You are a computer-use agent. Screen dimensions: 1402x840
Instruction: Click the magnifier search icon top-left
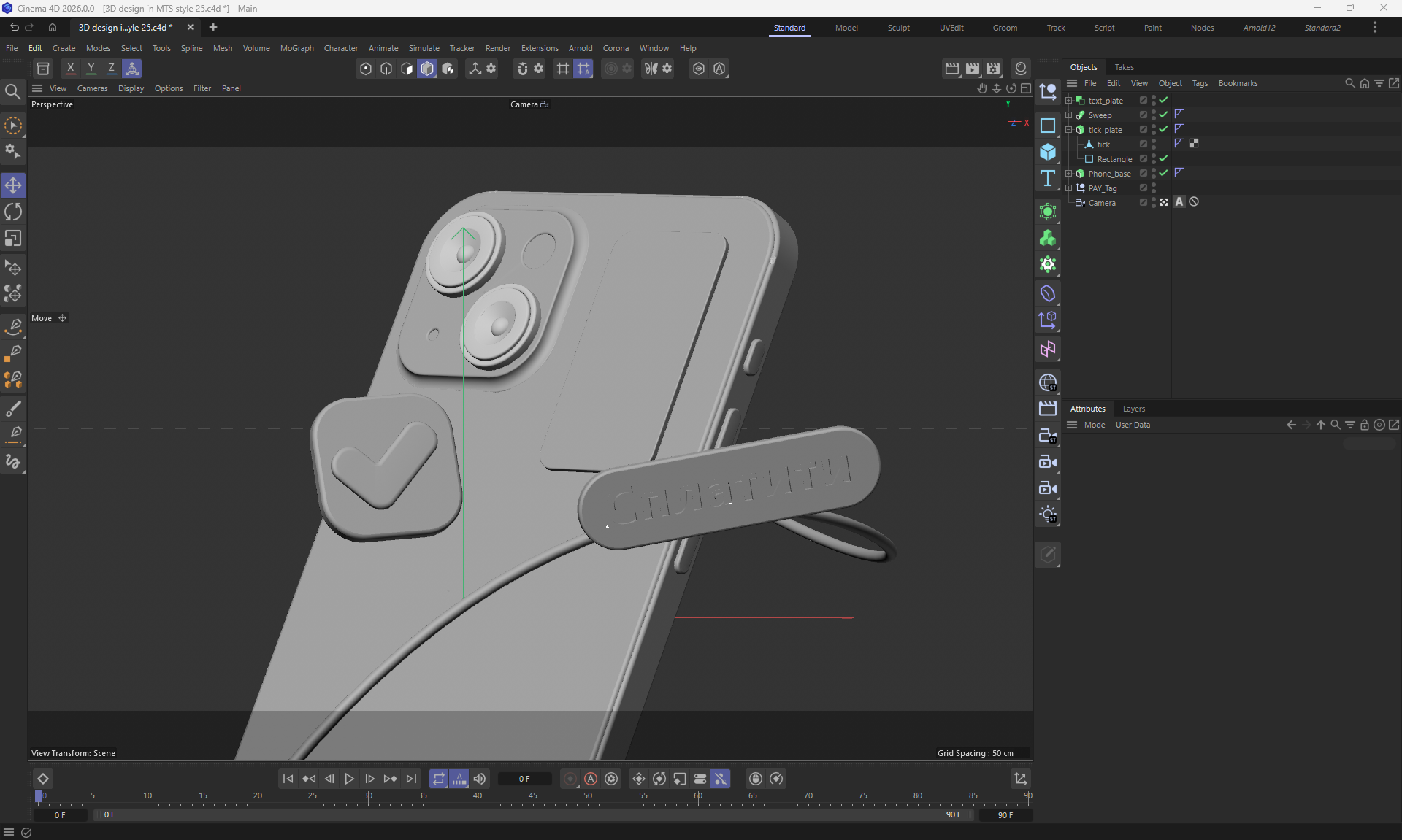coord(12,92)
